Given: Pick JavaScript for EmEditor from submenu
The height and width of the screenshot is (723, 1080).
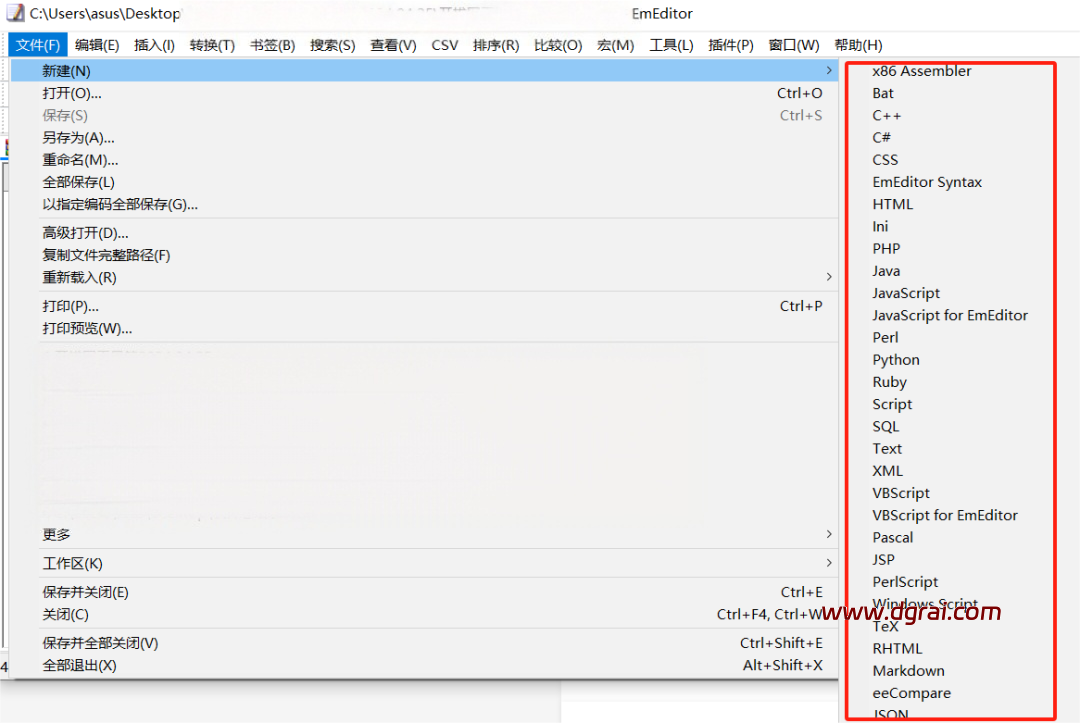Looking at the screenshot, I should [x=950, y=315].
